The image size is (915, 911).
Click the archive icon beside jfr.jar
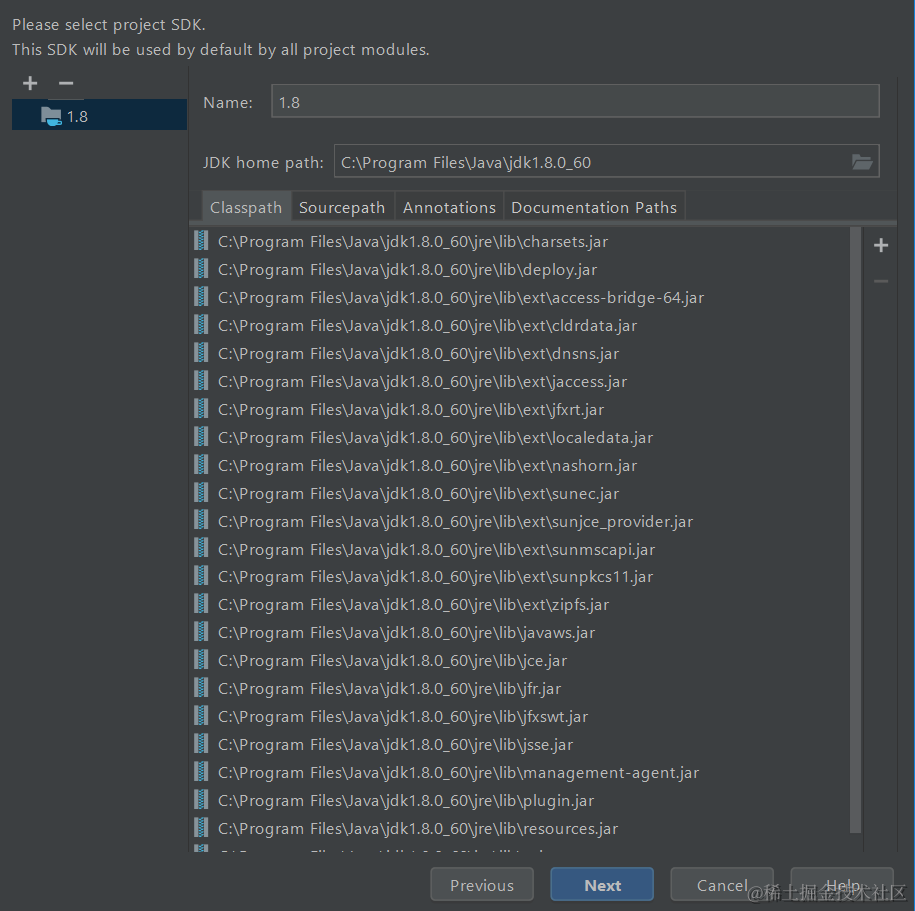pos(201,687)
